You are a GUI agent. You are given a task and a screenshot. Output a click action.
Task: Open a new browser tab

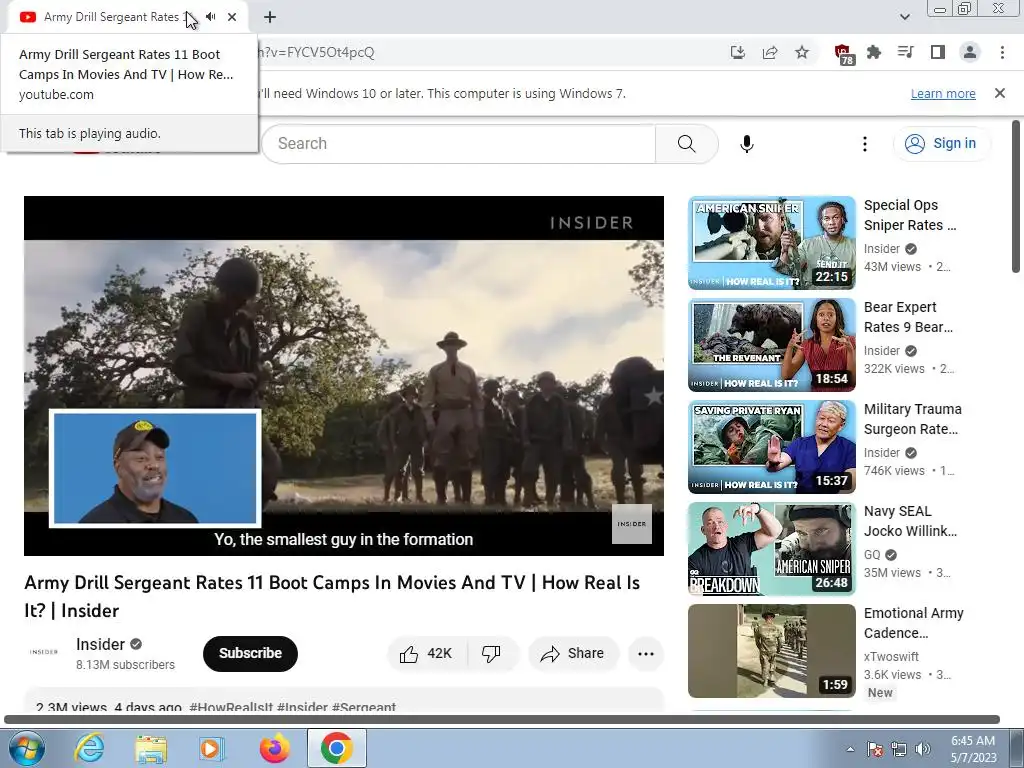pos(270,17)
